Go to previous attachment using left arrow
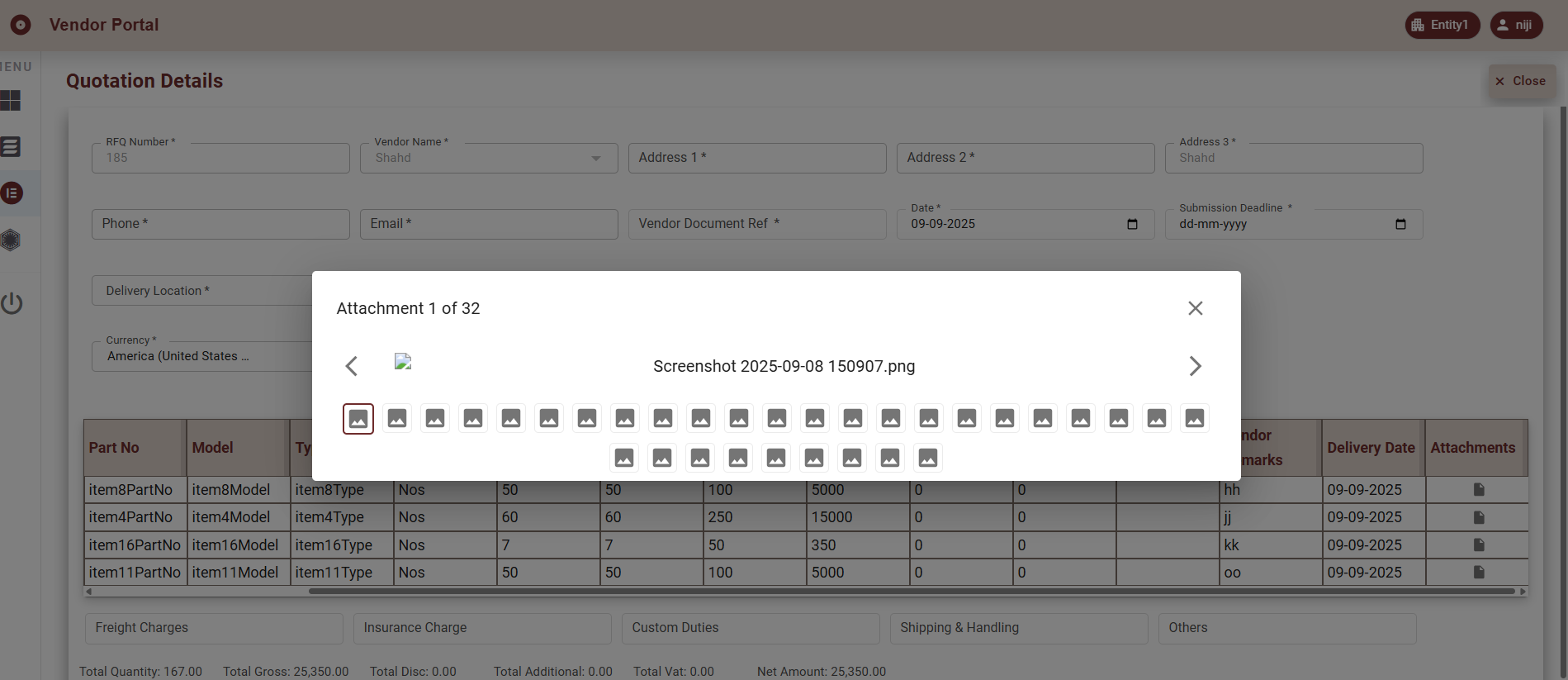 352,366
